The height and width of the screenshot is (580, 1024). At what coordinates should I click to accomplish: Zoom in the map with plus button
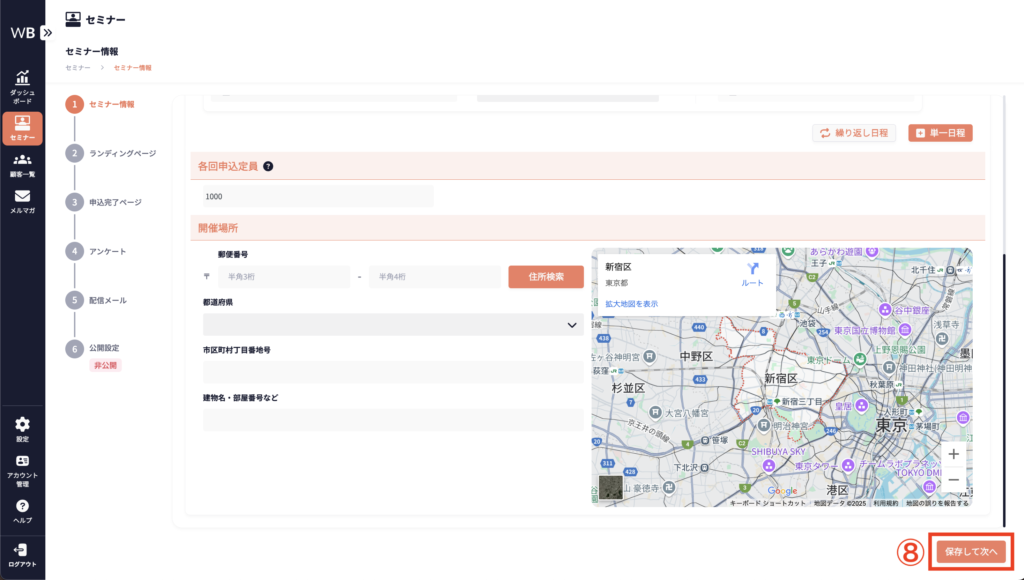click(x=953, y=454)
